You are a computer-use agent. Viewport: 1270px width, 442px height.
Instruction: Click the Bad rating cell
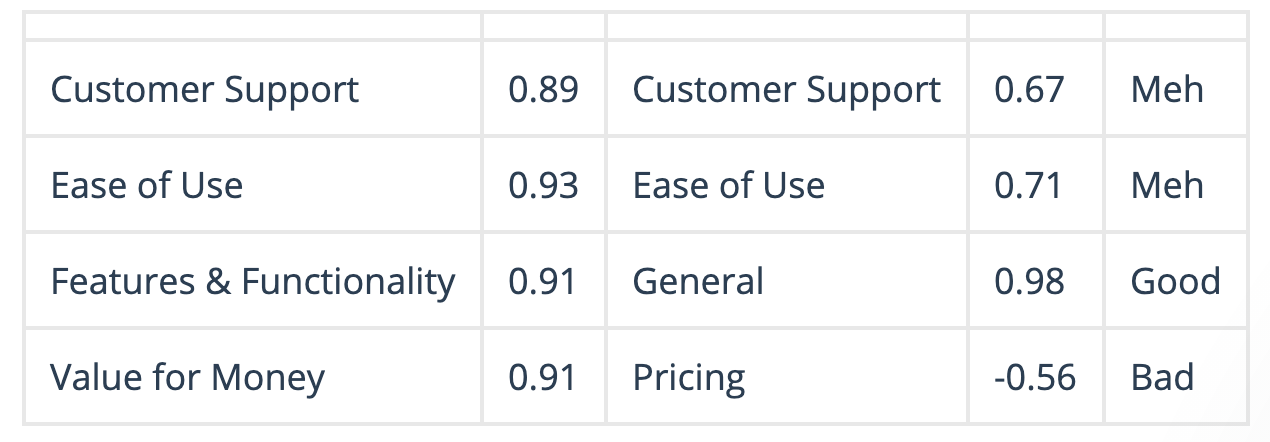pos(1162,377)
